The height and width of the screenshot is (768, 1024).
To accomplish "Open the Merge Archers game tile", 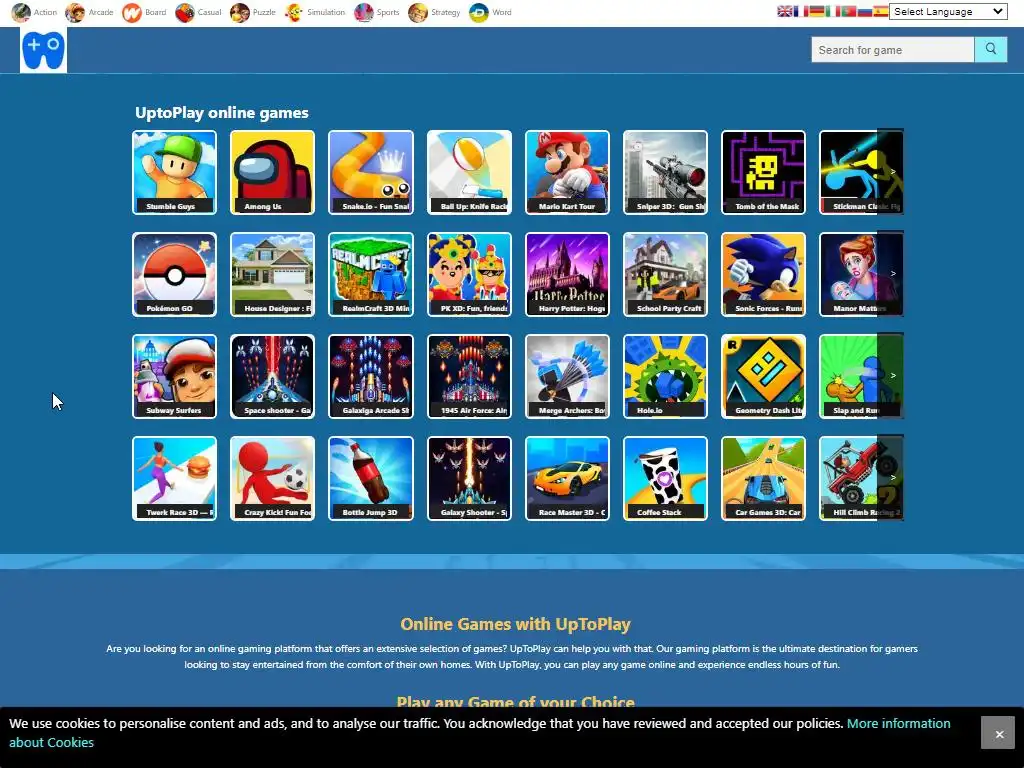I will [x=567, y=376].
